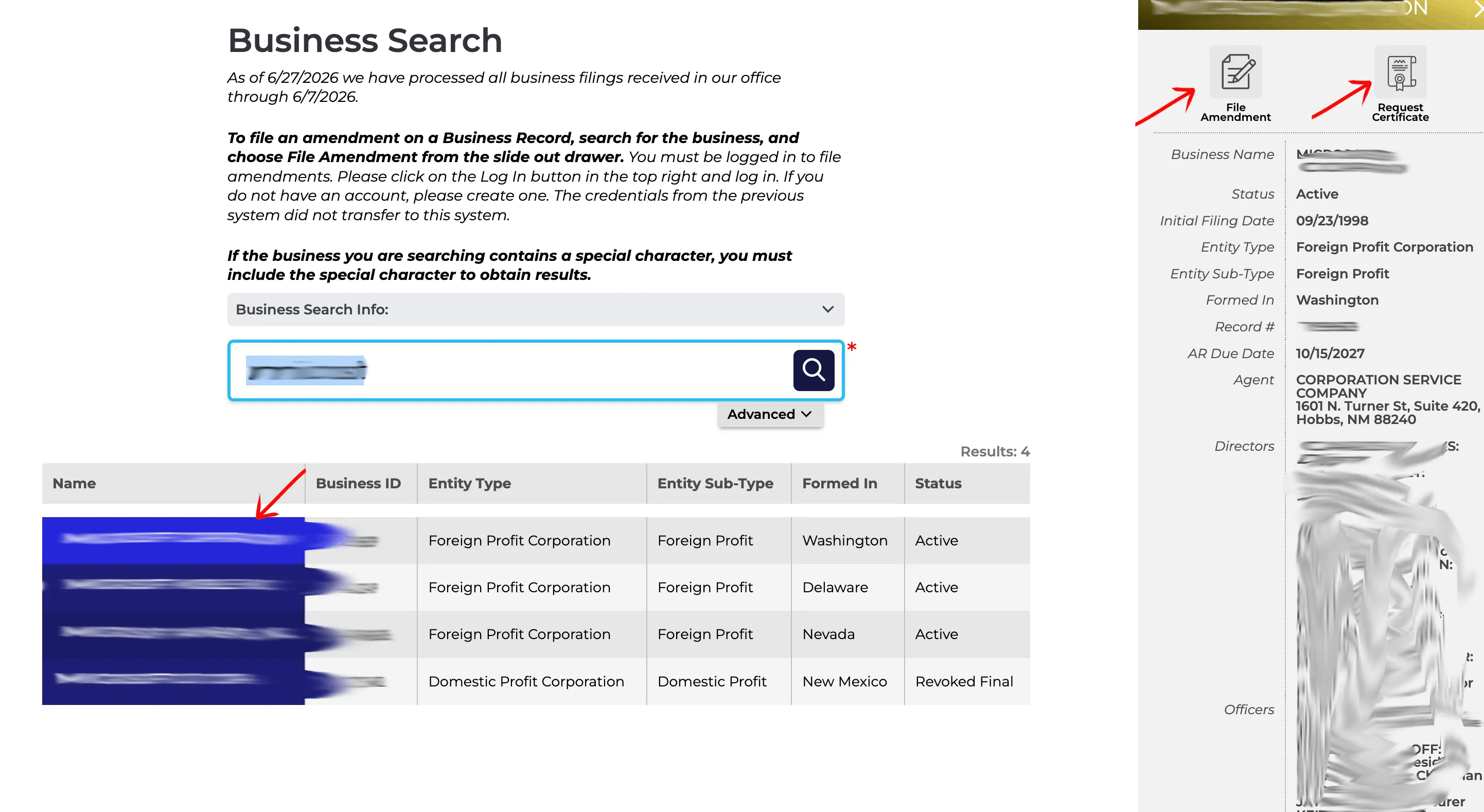This screenshot has height=812, width=1484.
Task: Sort by the Status column header
Action: click(967, 484)
